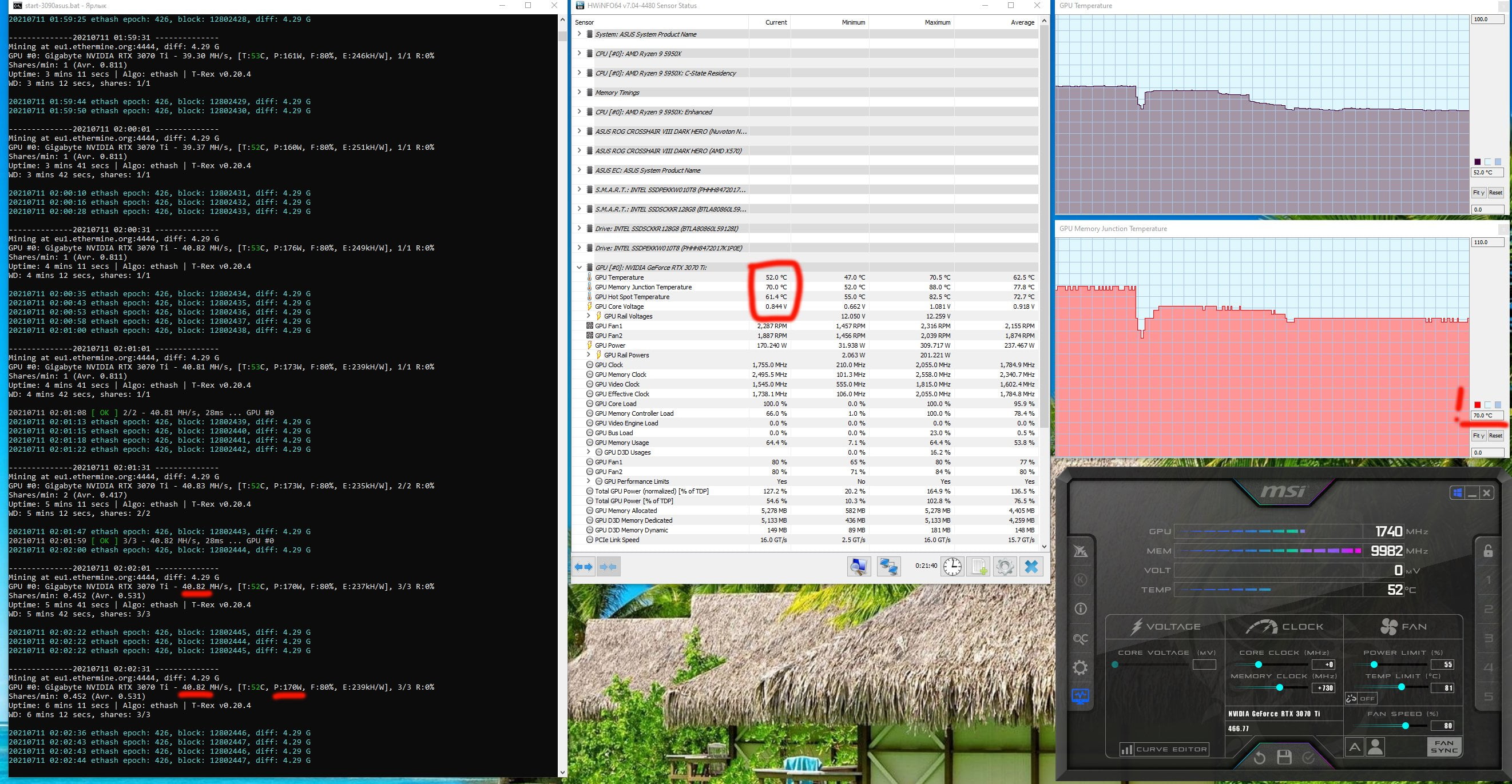Toggle automatic fan speed A button

pyautogui.click(x=1354, y=747)
